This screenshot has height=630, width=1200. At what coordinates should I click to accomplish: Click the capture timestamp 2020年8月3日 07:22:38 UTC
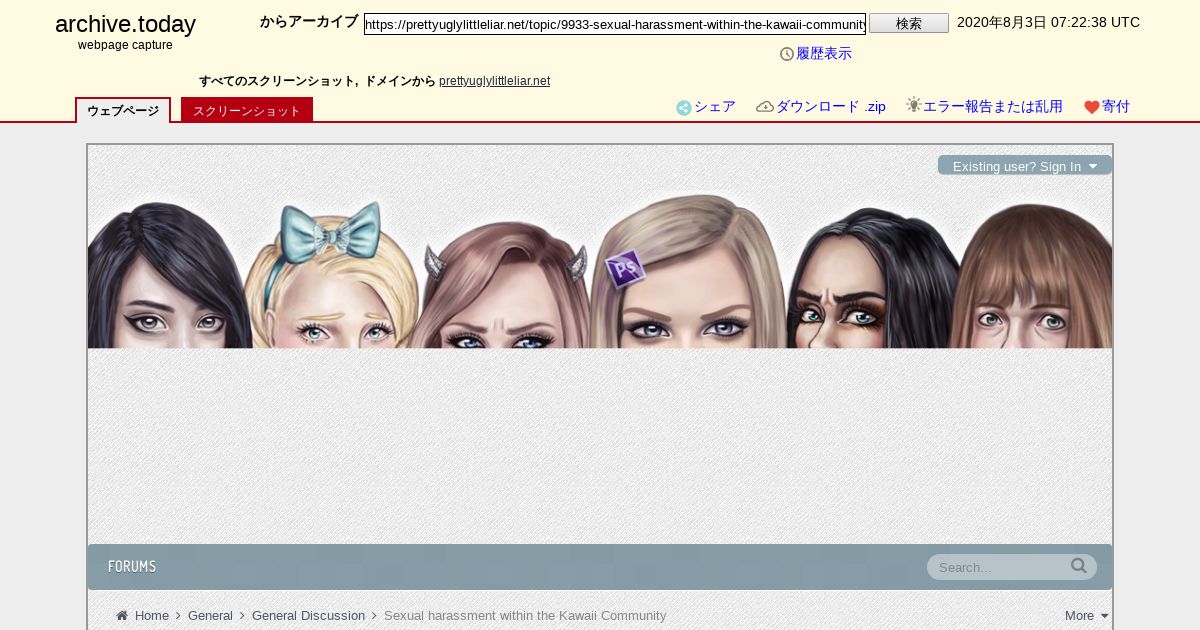[1048, 22]
